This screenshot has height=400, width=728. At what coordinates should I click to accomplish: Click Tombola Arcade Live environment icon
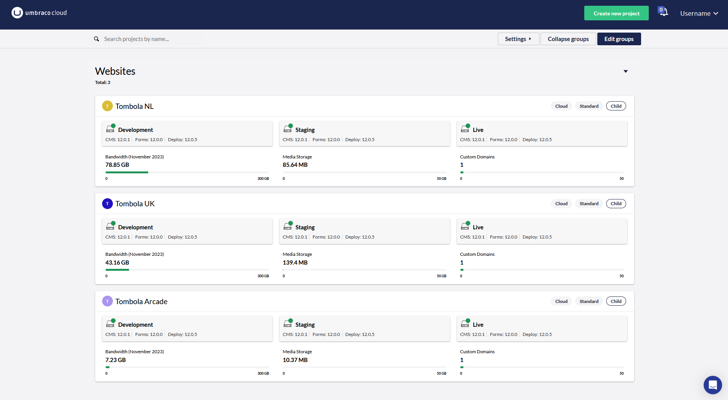click(x=465, y=323)
